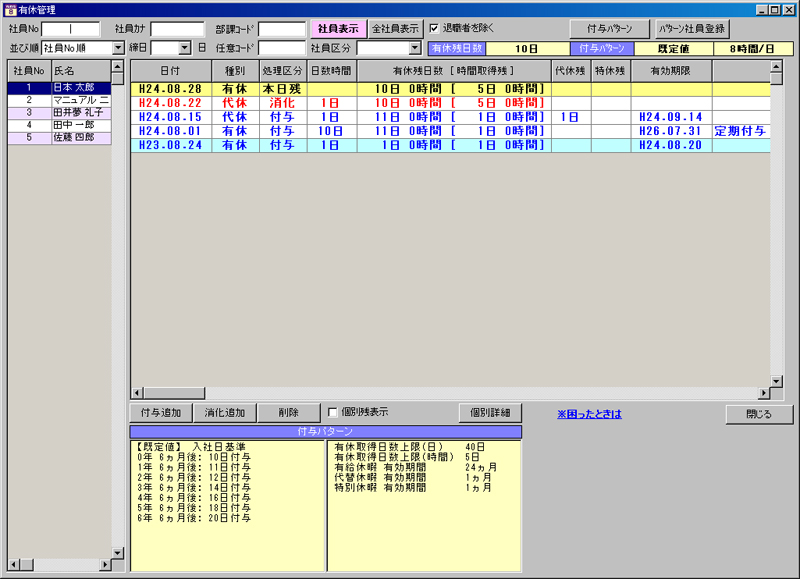
Task: Select the H24.08.22 代休 消化 row
Action: [x=450, y=103]
